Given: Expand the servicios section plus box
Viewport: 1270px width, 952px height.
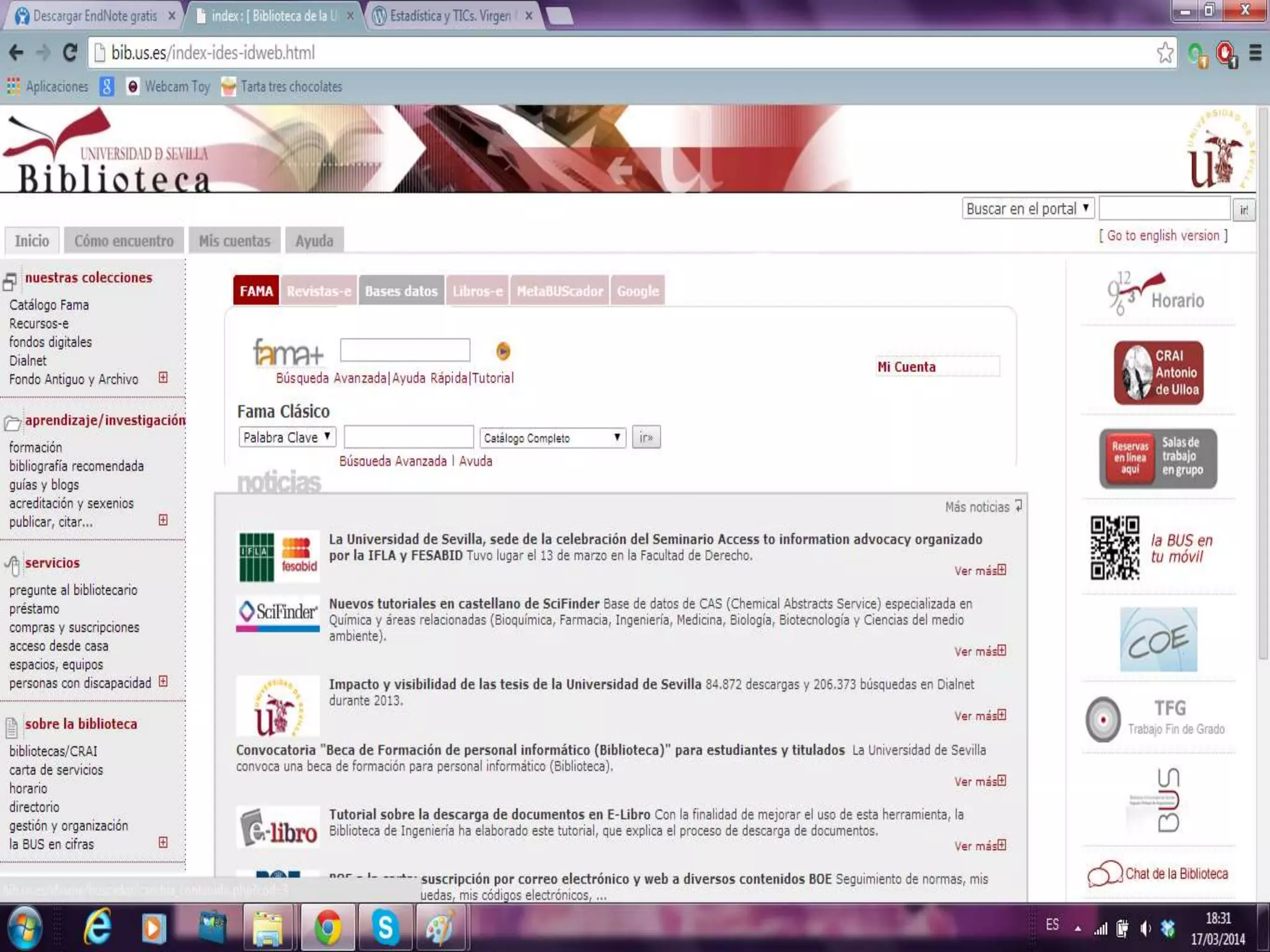Looking at the screenshot, I should click(163, 681).
